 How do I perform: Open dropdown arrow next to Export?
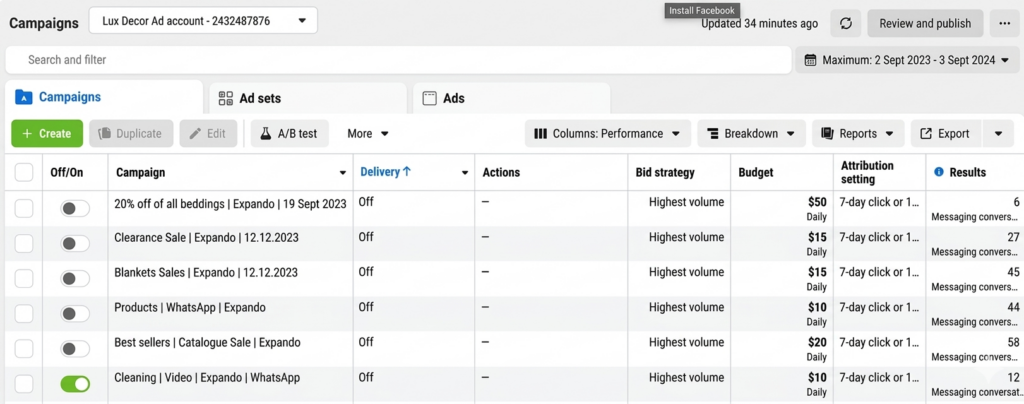pos(997,134)
